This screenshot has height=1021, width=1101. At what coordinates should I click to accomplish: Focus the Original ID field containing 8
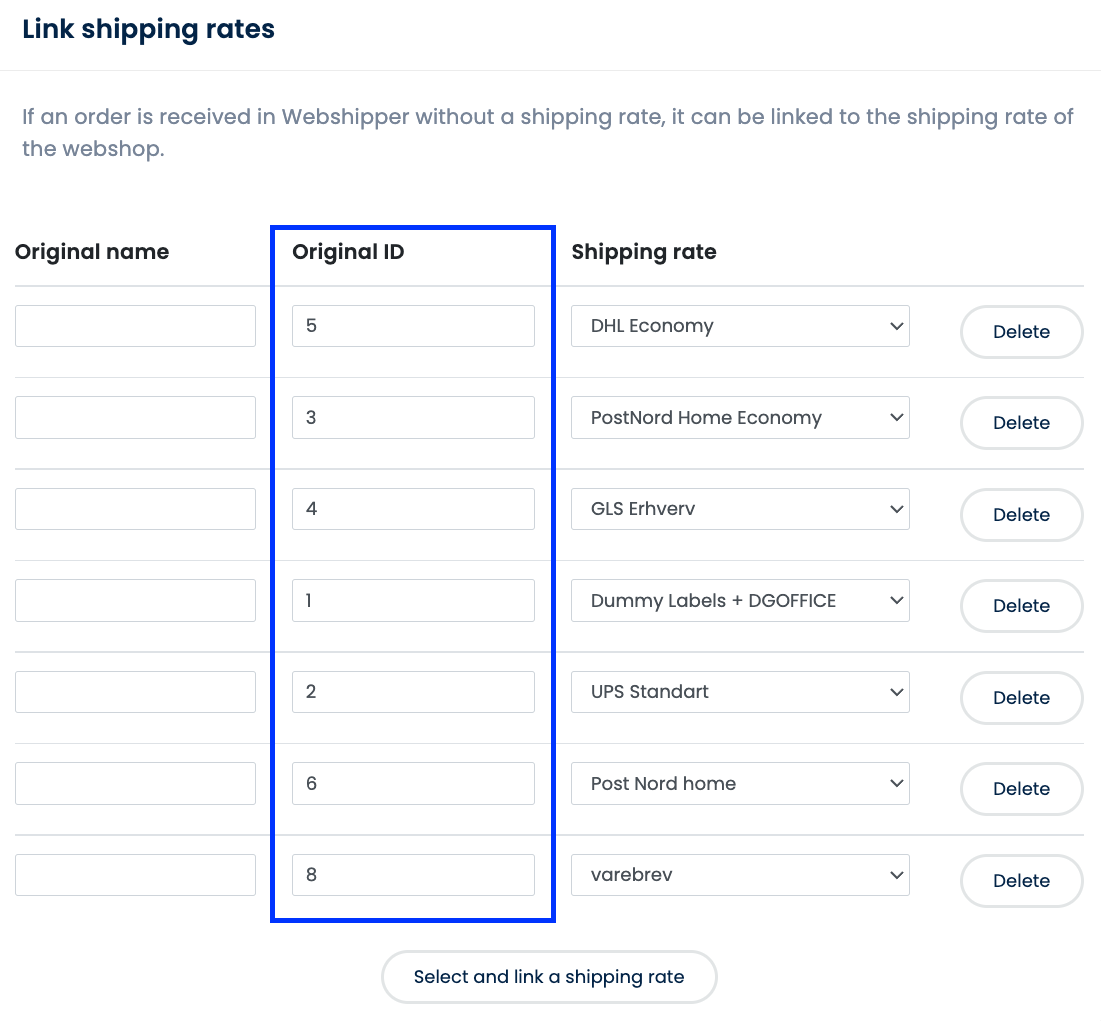(x=413, y=875)
